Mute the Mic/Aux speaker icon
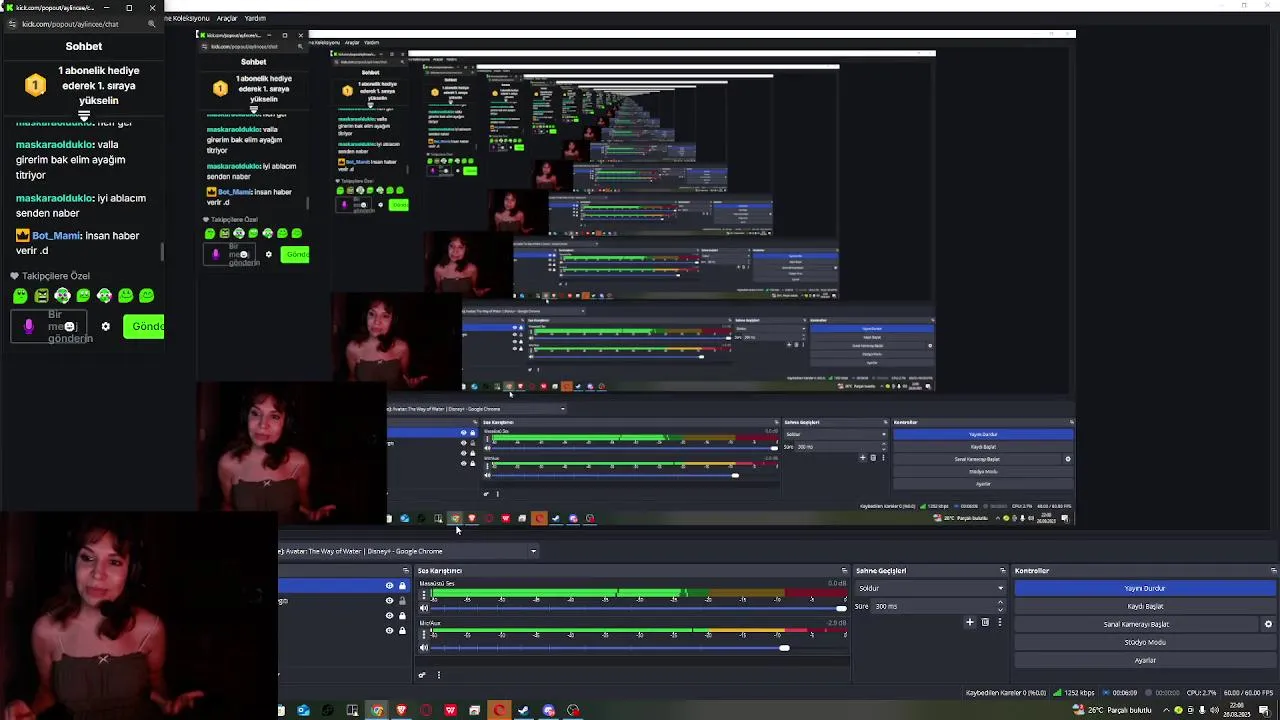 [x=424, y=648]
